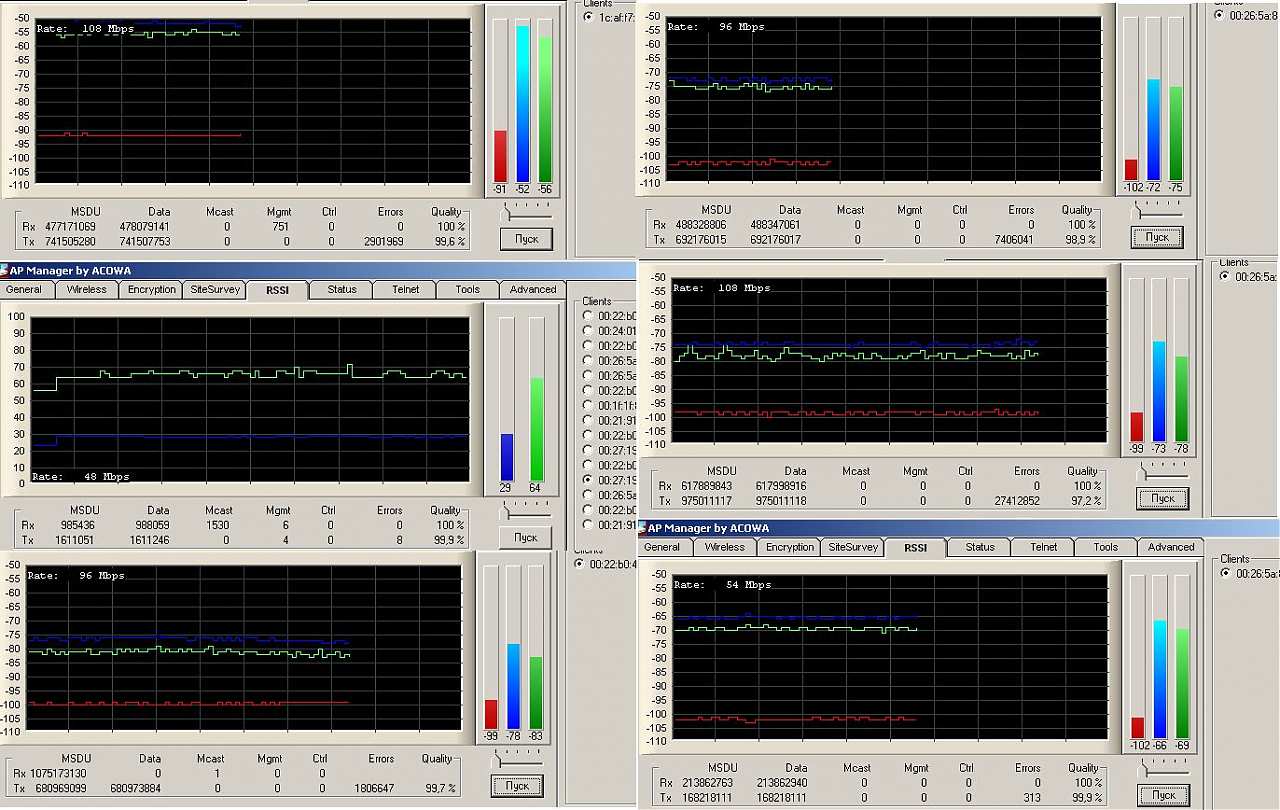The image size is (1280, 810).
Task: Select SiteSurvey tab in the 48 Mbps window
Action: pyautogui.click(x=215, y=290)
